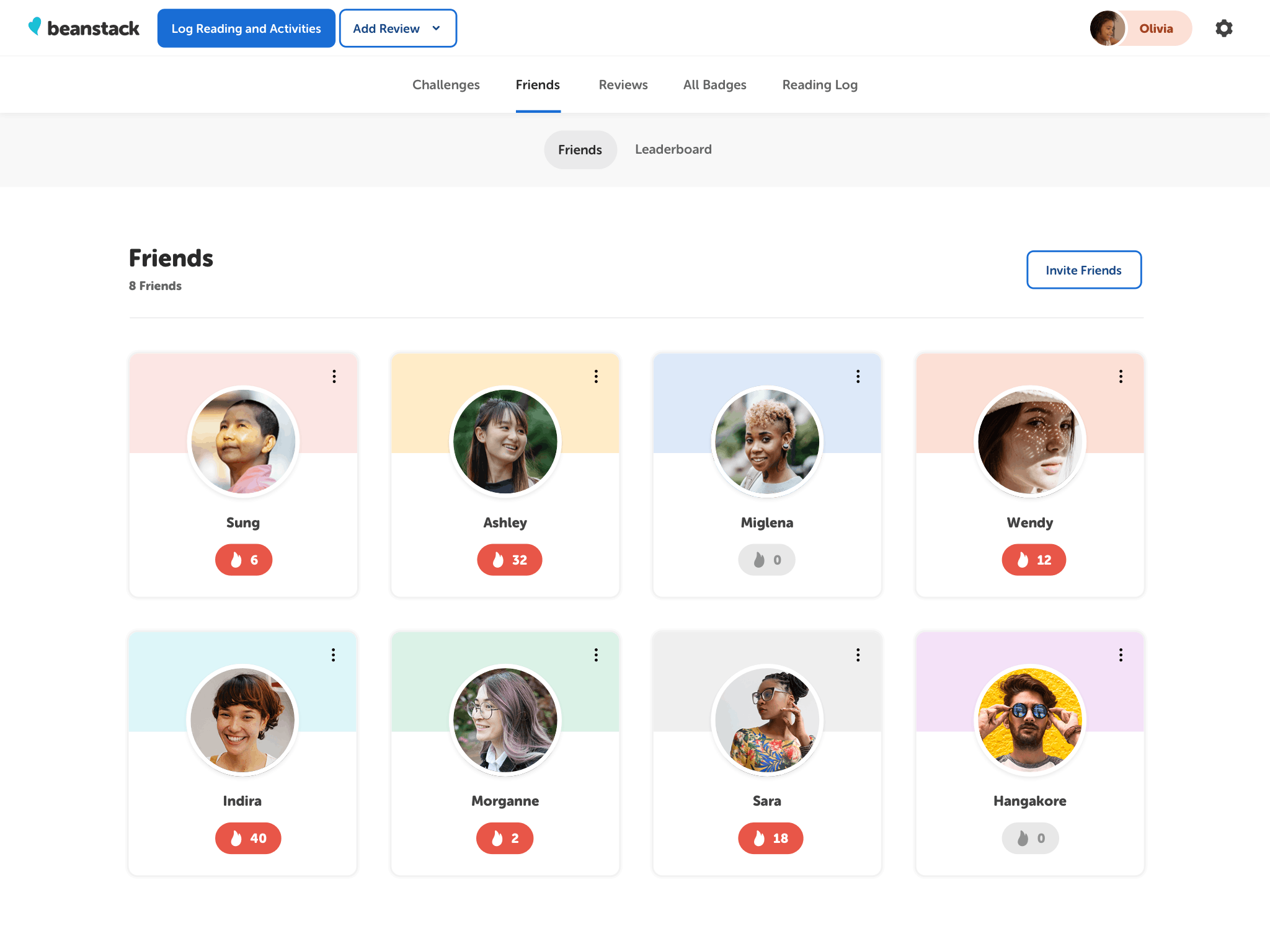This screenshot has height=952, width=1270.
Task: Open Hangakore's three-dot options menu
Action: click(x=1121, y=654)
